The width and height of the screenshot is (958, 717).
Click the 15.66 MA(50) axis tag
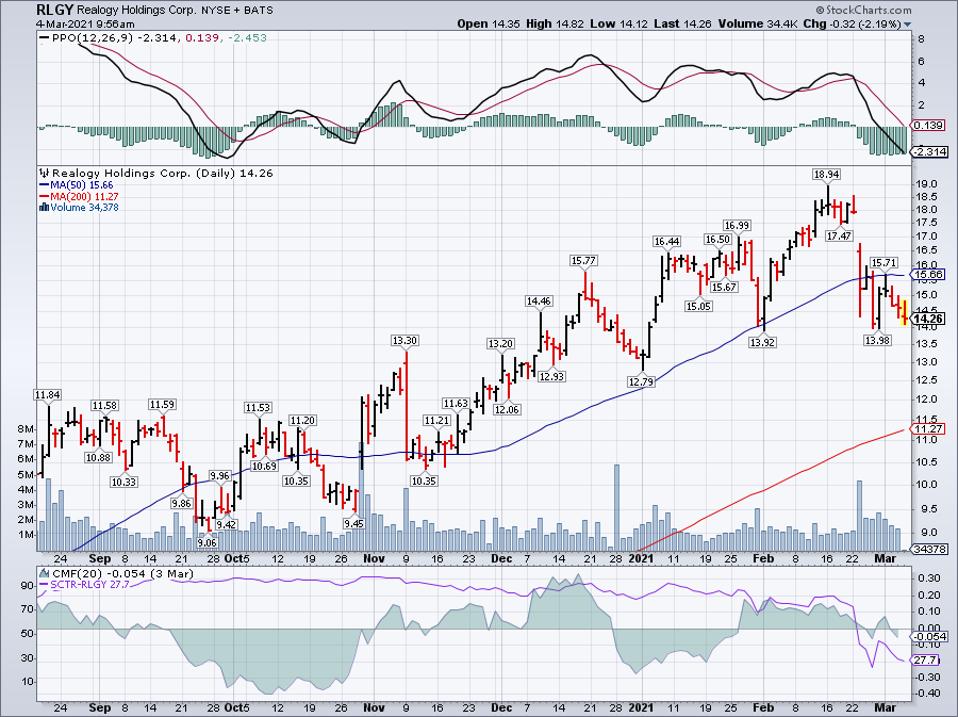point(929,275)
